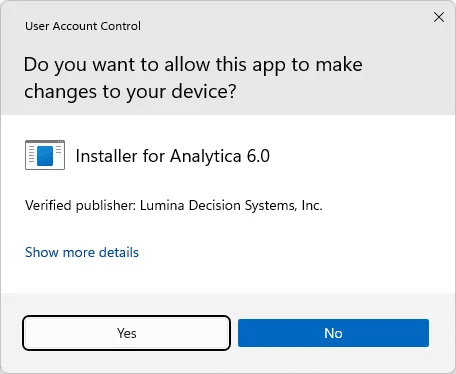The height and width of the screenshot is (374, 456).
Task: Click the Analytica installer application icon
Action: point(45,155)
